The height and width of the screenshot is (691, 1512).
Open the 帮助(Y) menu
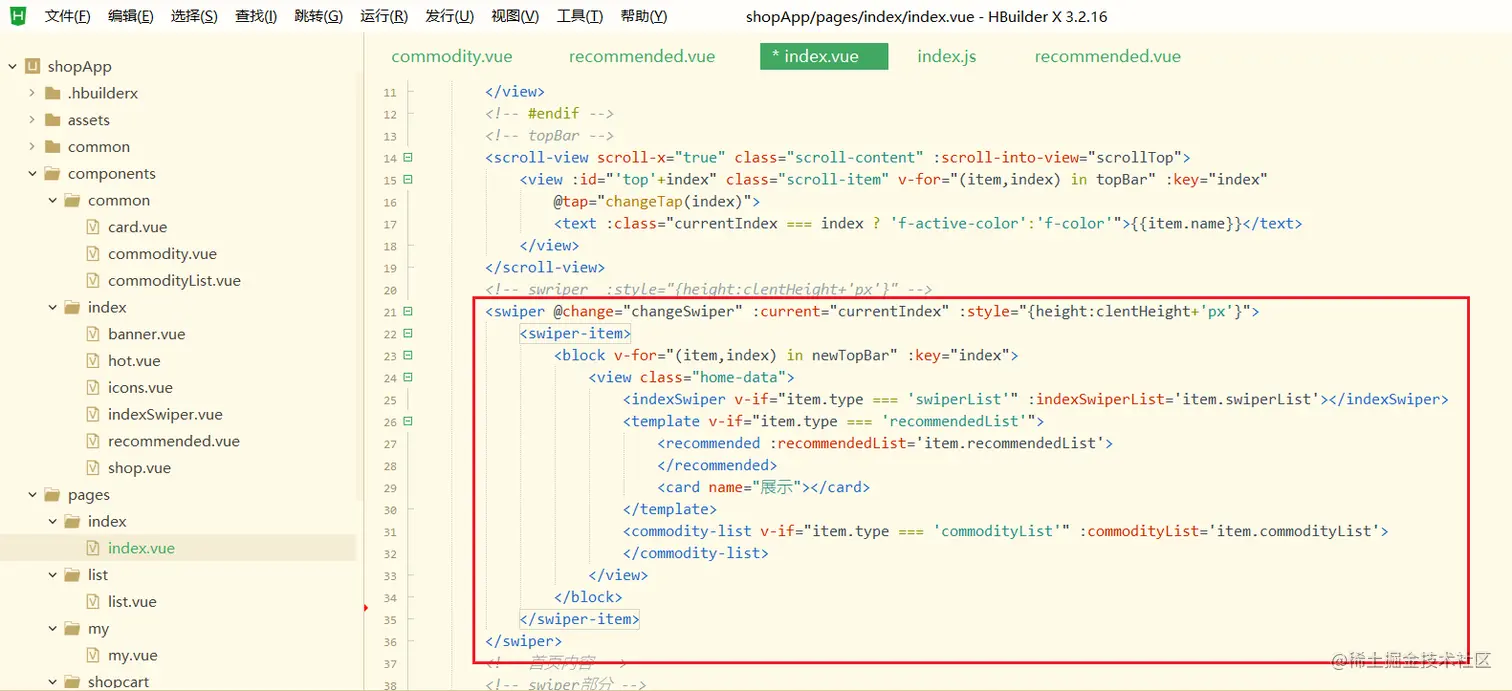click(644, 16)
